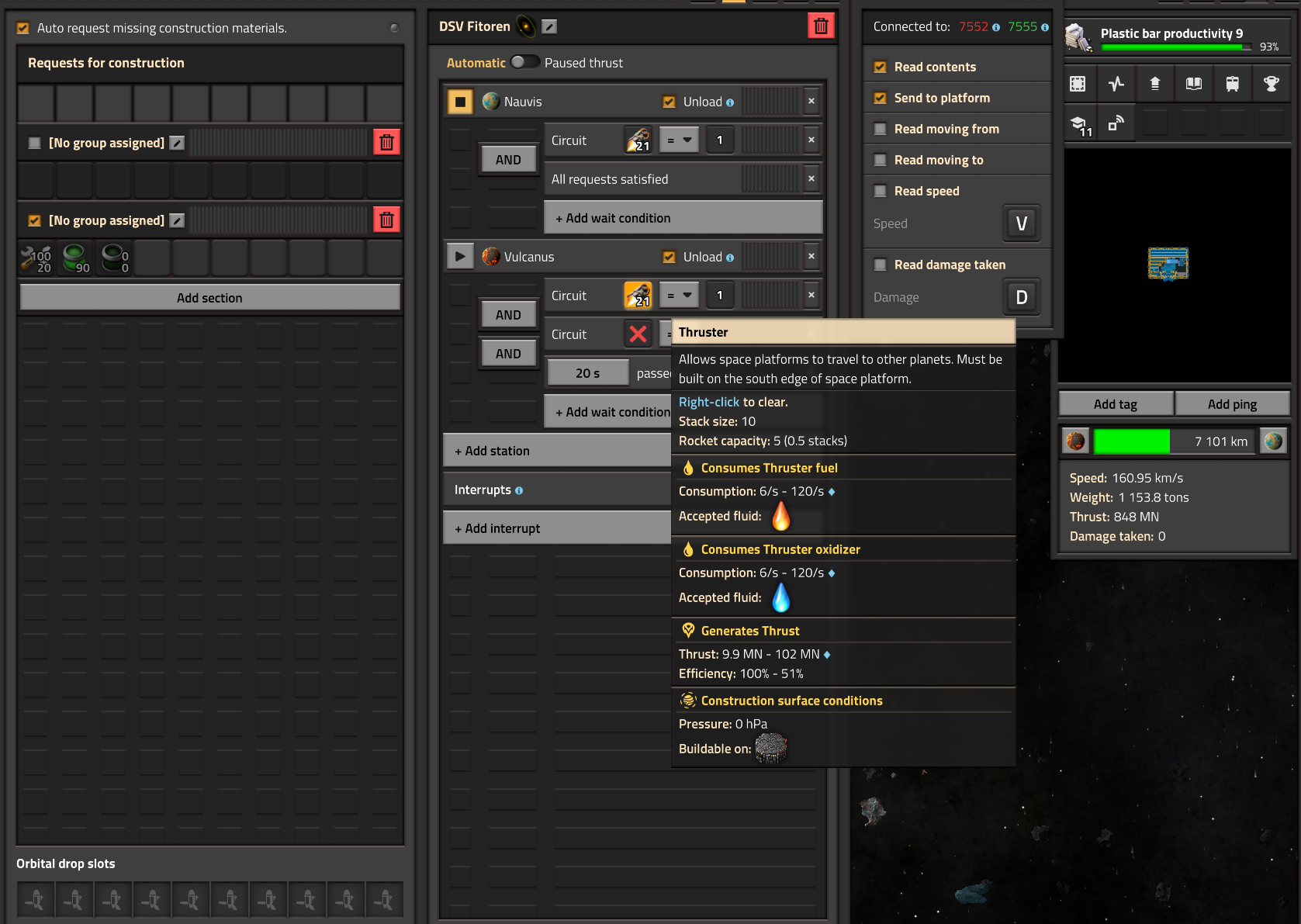Open tips and tricks graduation cap icon
The width and height of the screenshot is (1301, 924).
tap(1078, 123)
